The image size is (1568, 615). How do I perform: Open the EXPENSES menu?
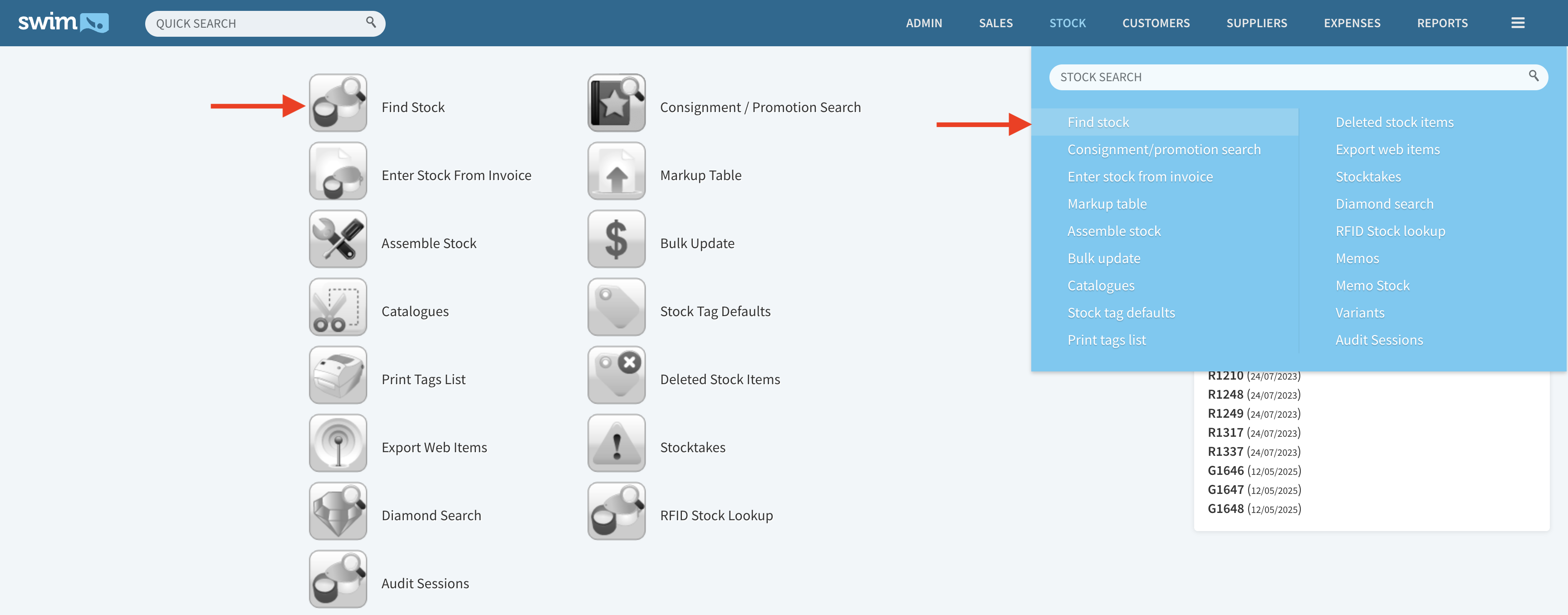tap(1352, 23)
